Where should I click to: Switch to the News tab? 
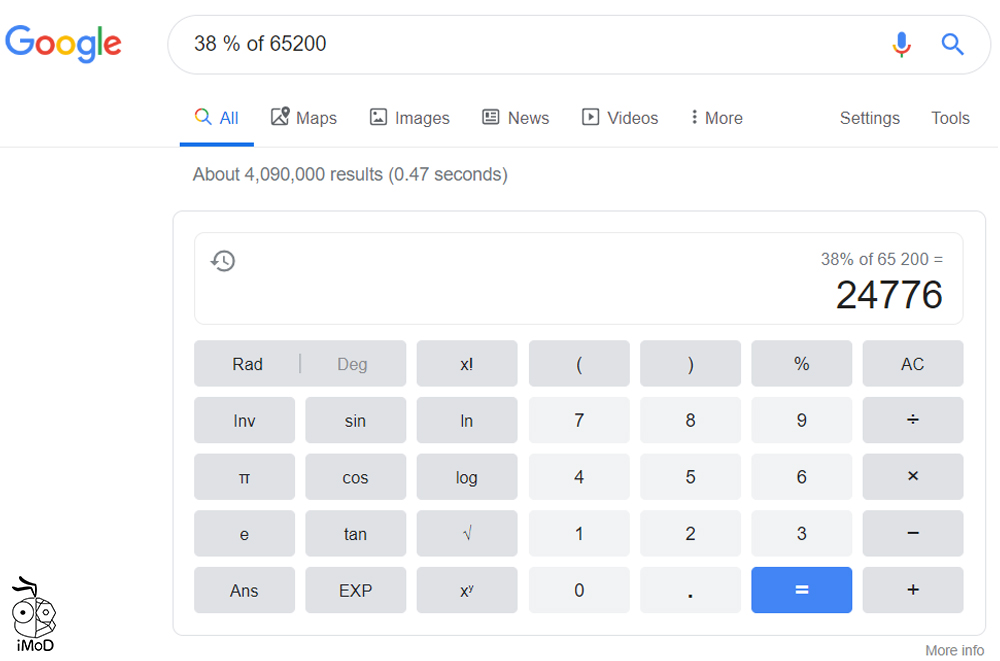[515, 117]
